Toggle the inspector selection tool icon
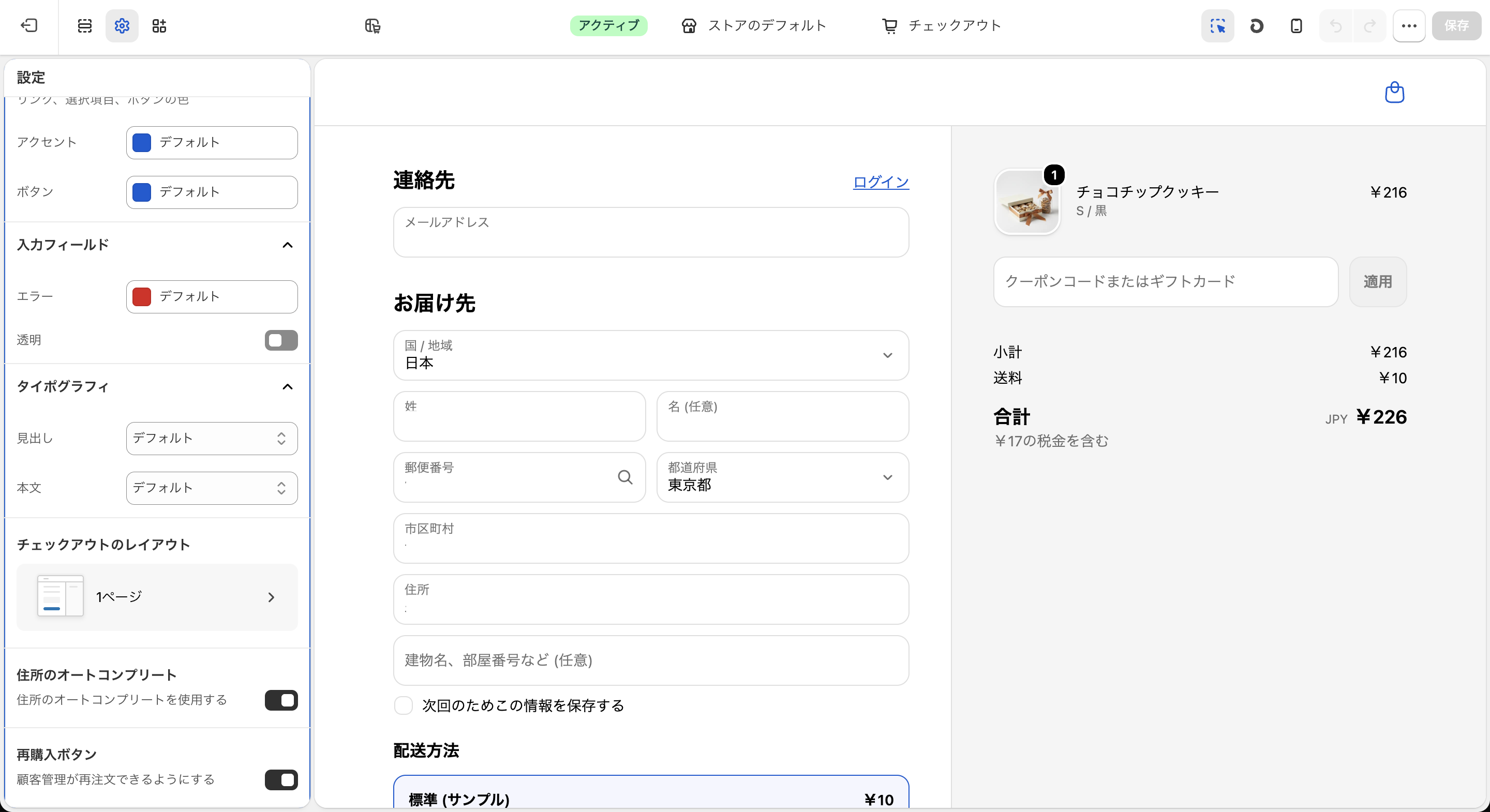Screen dimensions: 1490x812 [1217, 25]
